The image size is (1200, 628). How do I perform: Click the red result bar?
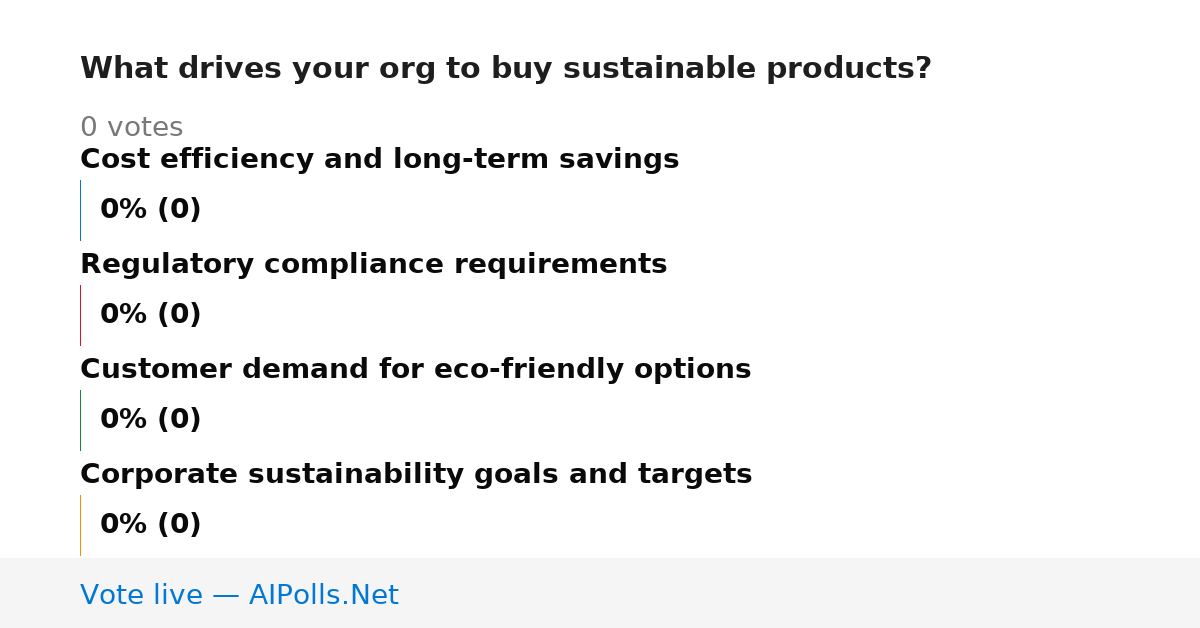point(80,315)
